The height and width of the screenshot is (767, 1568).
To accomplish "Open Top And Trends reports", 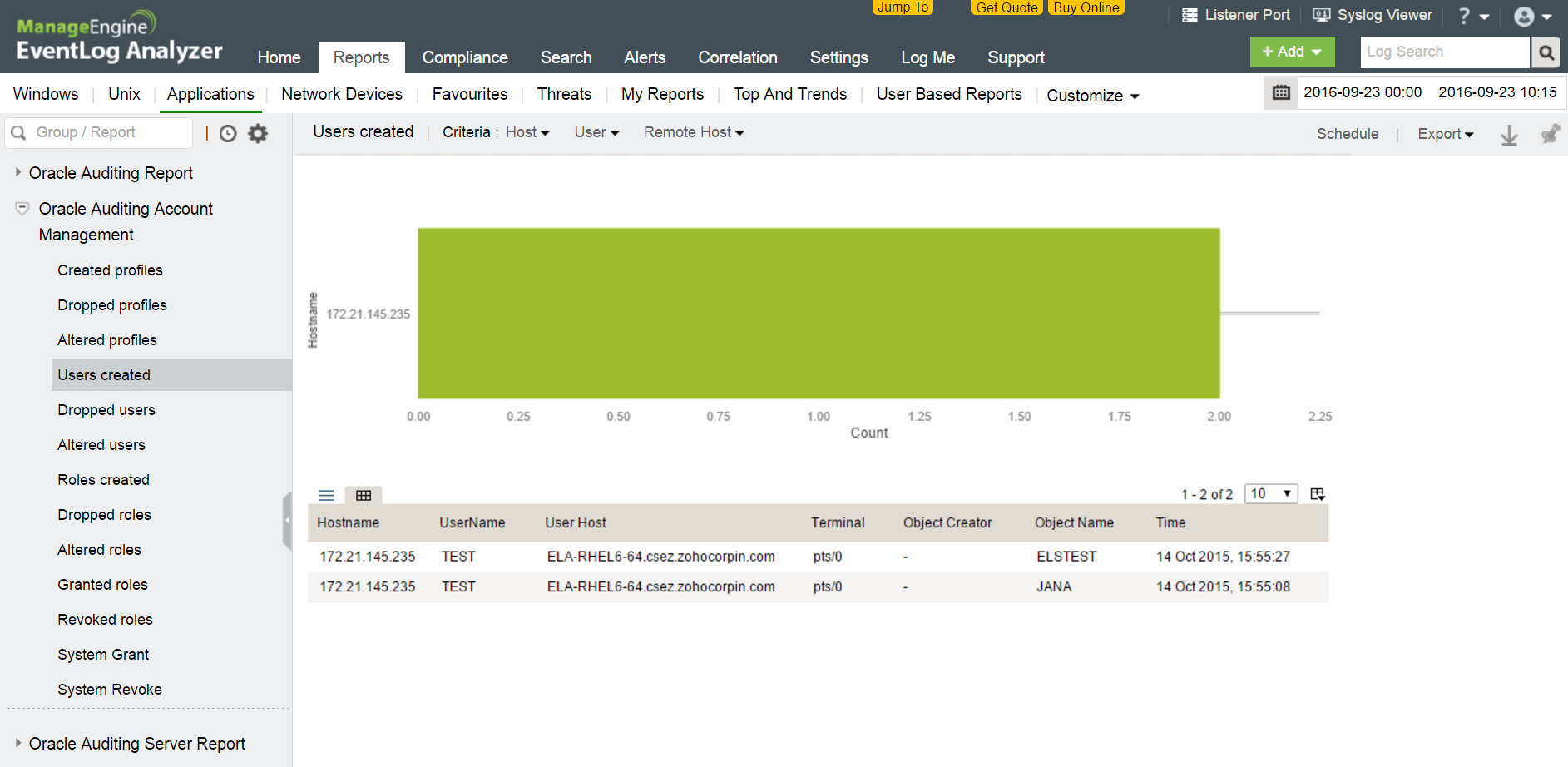I will 790,94.
